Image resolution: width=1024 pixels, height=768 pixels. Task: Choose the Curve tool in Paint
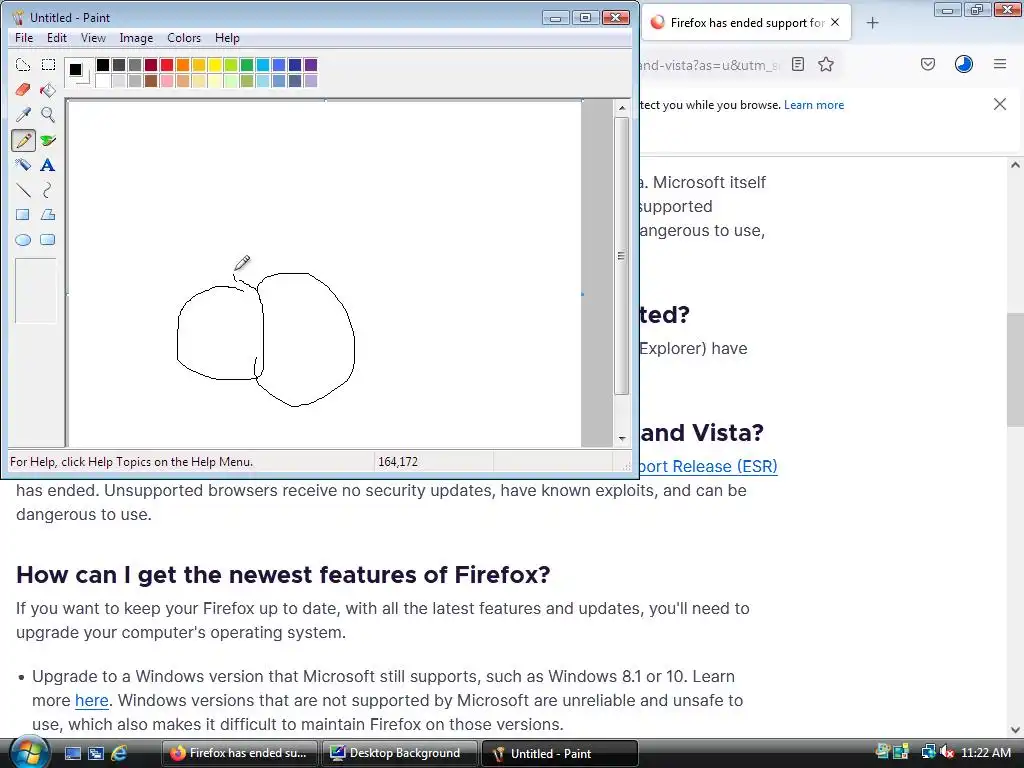point(48,190)
